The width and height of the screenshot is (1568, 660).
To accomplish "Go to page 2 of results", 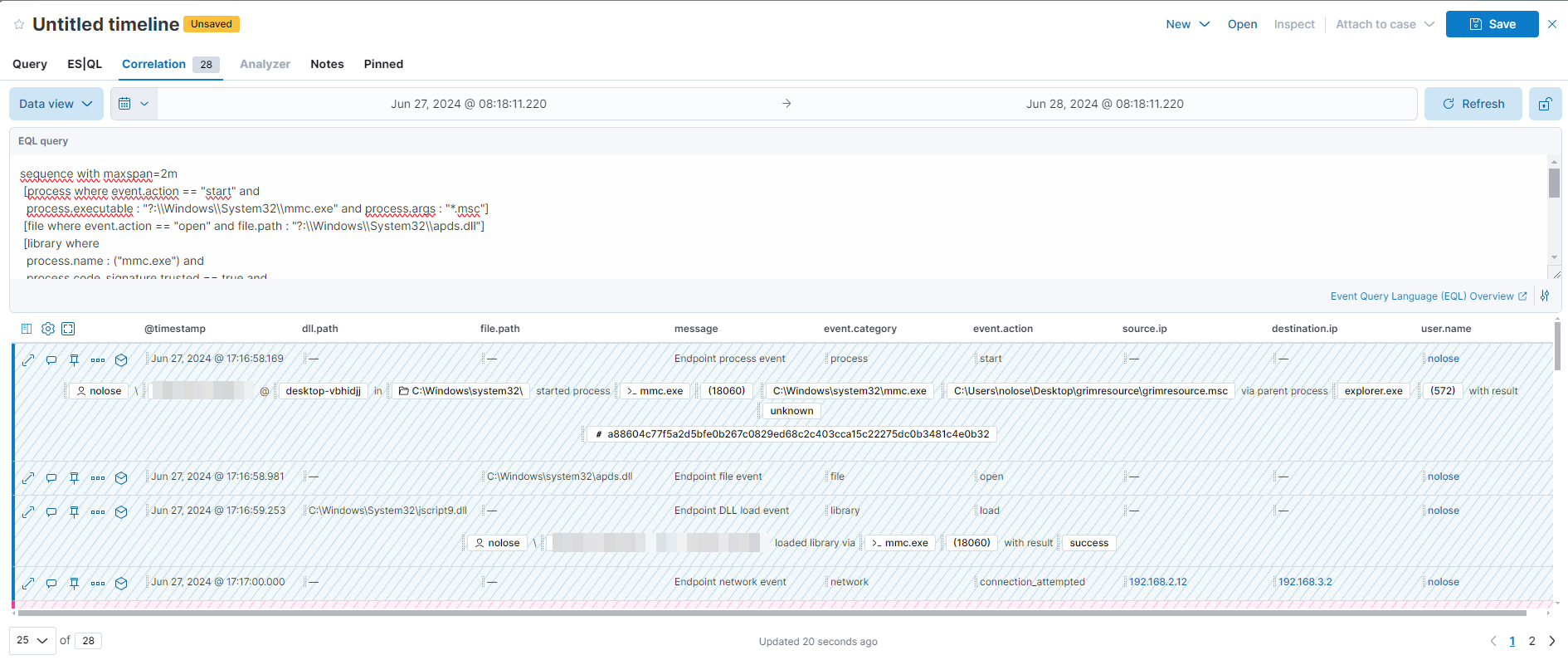I will tap(1531, 641).
